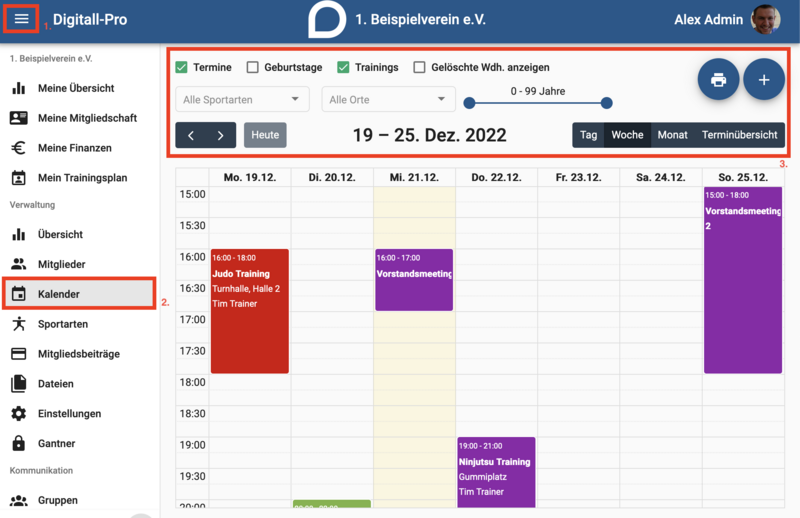Click the Verwaltung Übersicht chart icon
Screen dimensions: 800x518
tap(19, 234)
